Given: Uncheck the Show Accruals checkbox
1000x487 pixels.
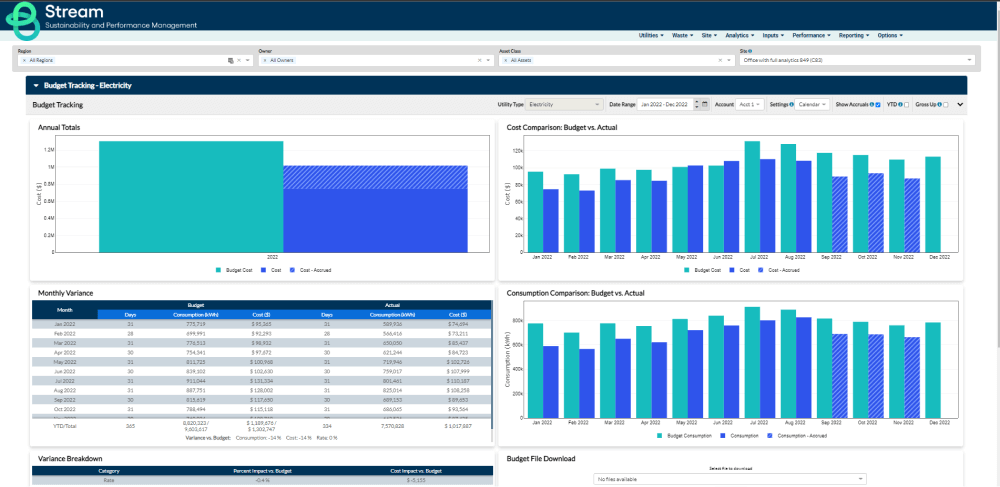Looking at the screenshot, I should 877,104.
